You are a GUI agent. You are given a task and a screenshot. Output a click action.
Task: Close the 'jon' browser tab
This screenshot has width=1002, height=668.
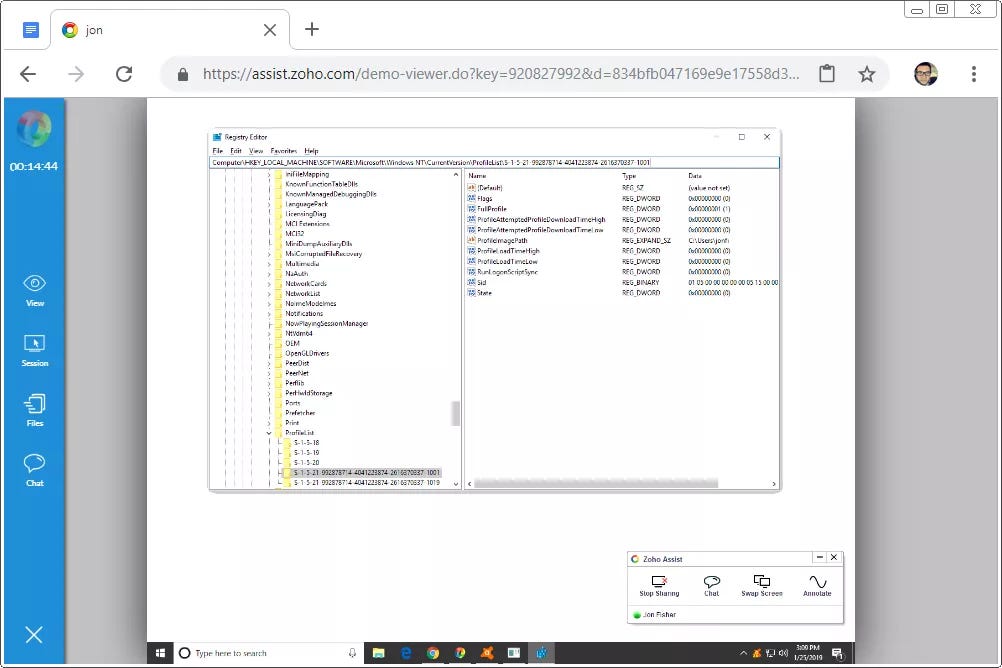tap(270, 30)
